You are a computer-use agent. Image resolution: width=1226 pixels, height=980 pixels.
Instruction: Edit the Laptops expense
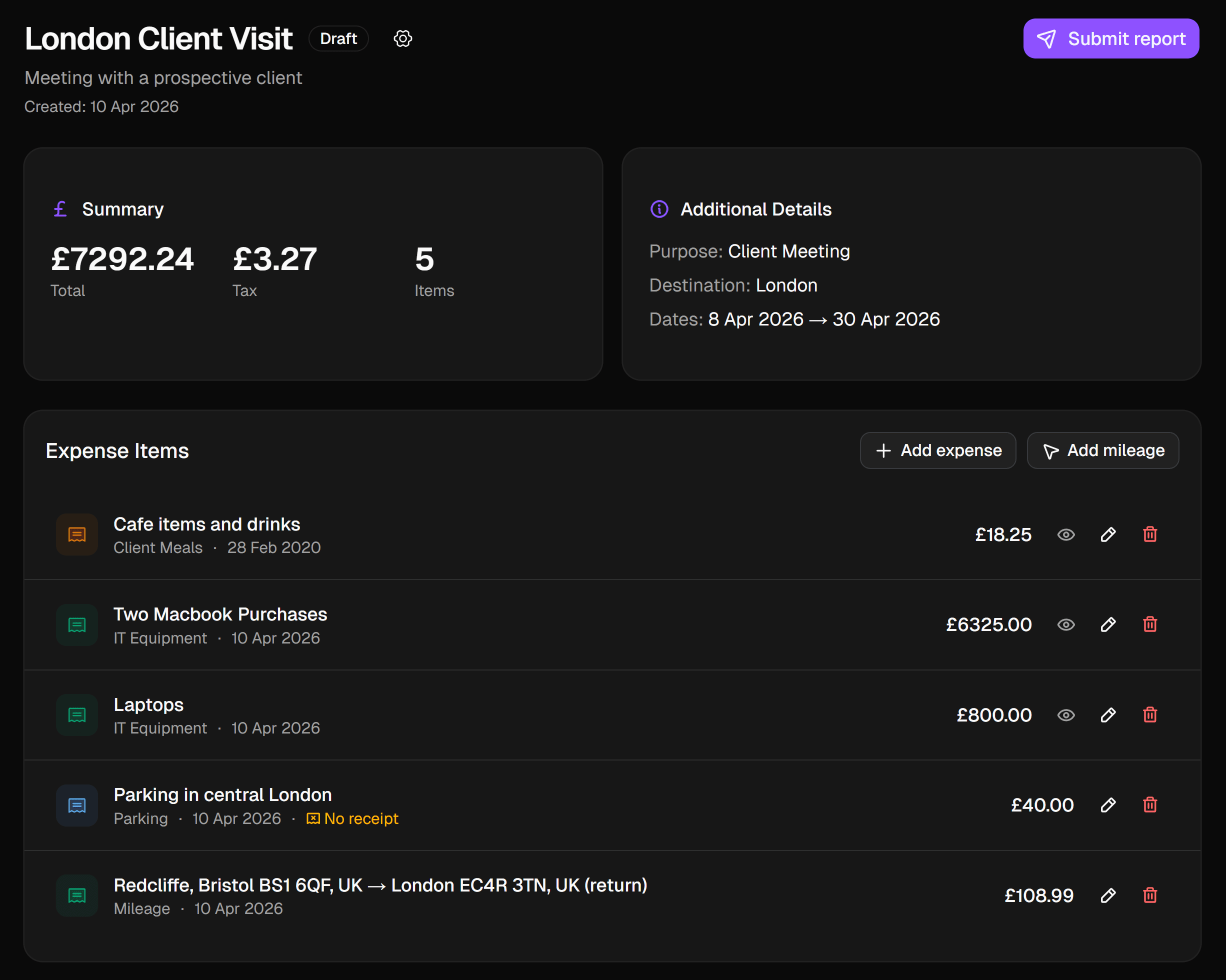point(1107,715)
